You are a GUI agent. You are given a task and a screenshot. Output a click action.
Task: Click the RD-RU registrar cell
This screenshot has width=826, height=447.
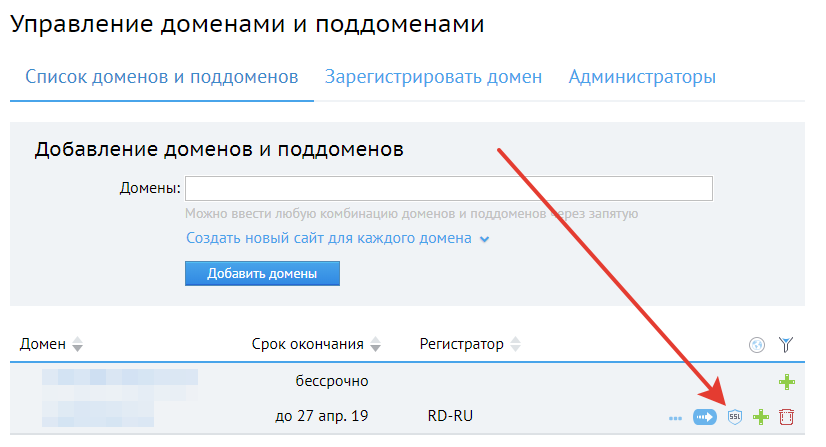[x=447, y=416]
